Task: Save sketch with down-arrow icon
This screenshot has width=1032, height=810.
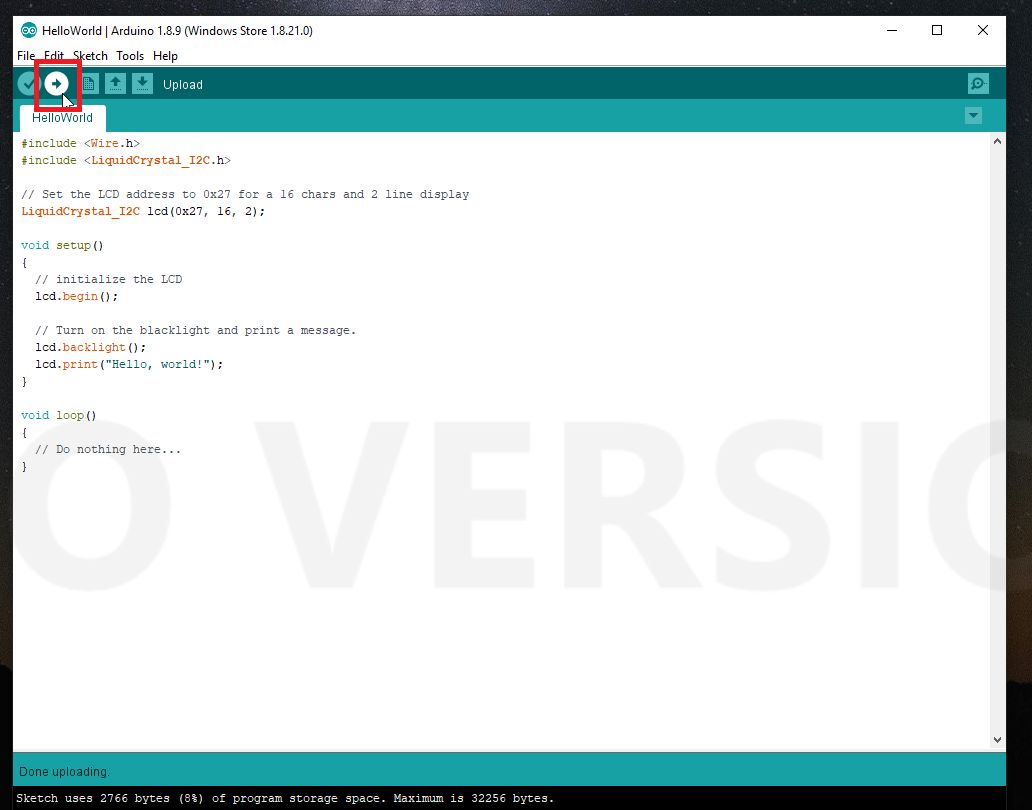Action: tap(142, 84)
